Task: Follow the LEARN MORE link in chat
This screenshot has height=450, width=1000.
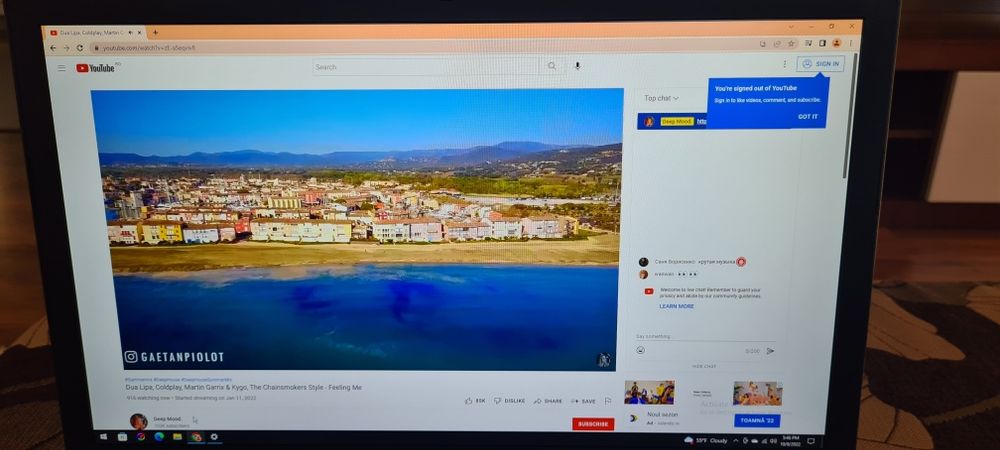Action: click(676, 307)
